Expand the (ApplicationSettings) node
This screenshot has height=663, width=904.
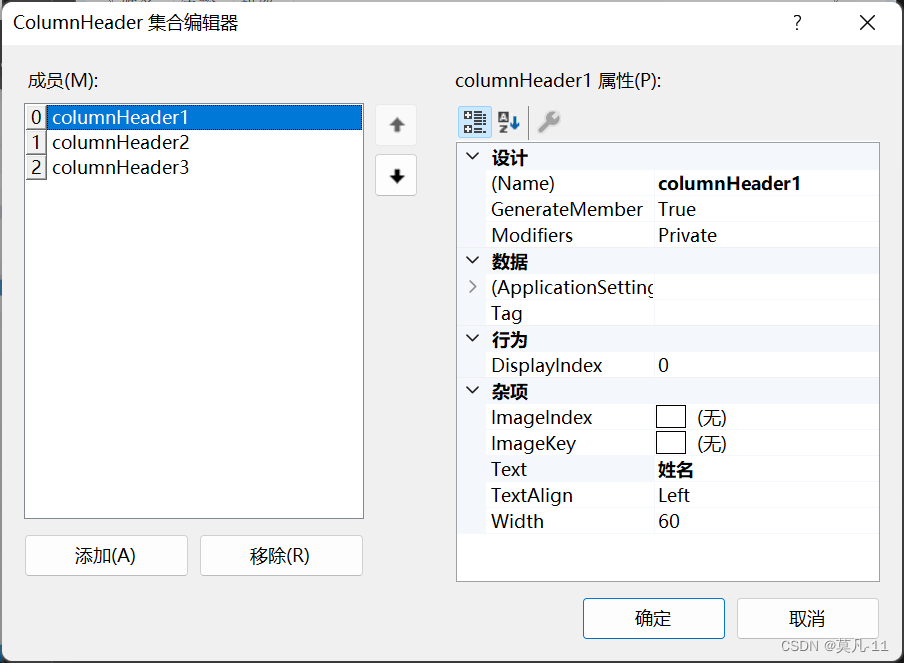tap(472, 287)
